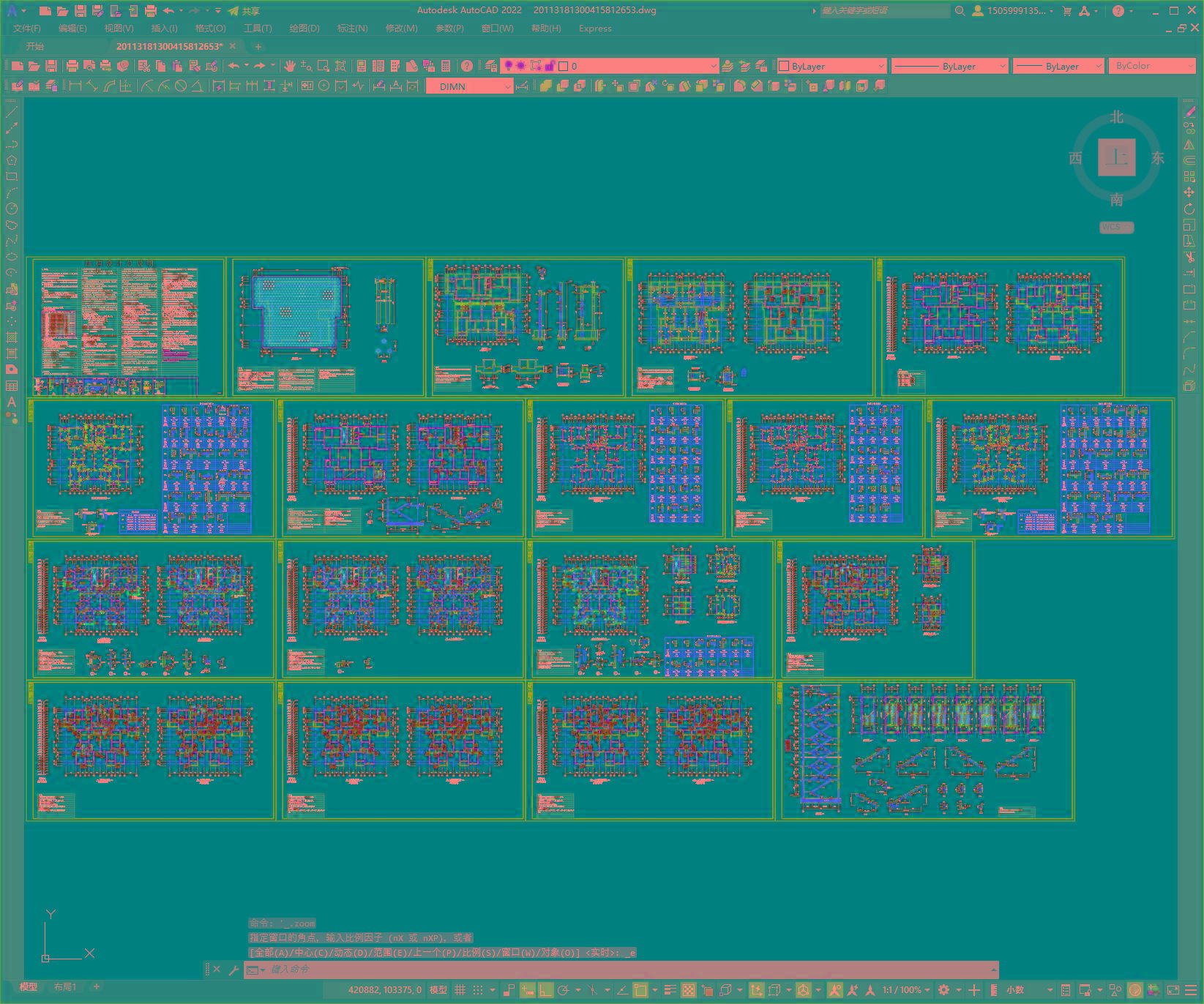Screen dimensions: 1204x1004
Task: Toggle dynamic input in the status bar
Action: pyautogui.click(x=527, y=990)
